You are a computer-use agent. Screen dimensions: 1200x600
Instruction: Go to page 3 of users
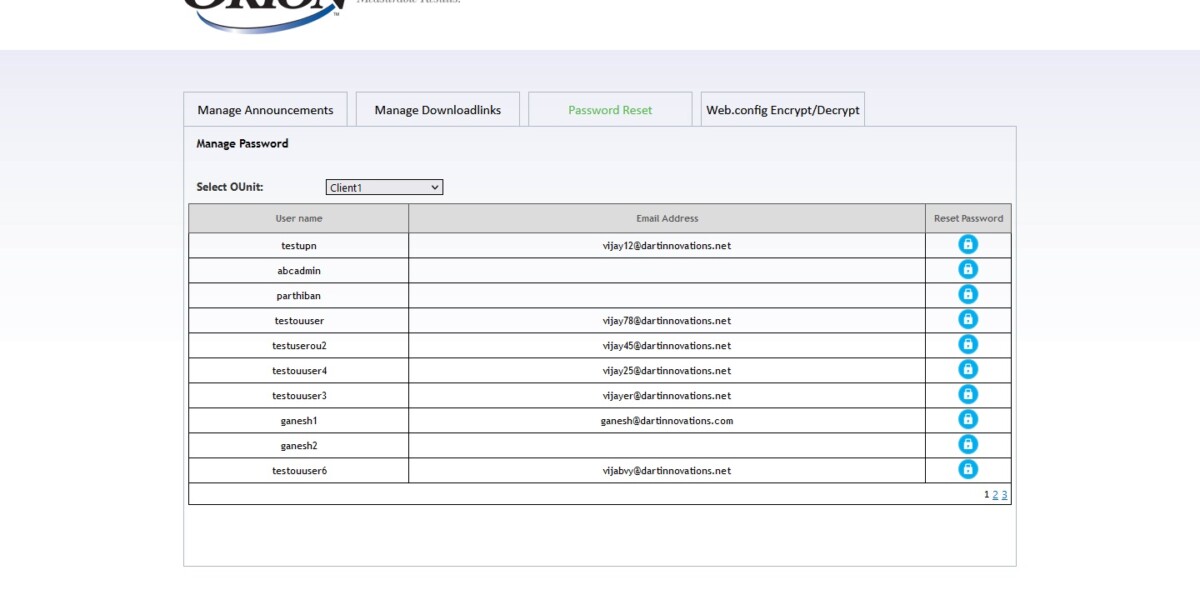pyautogui.click(x=1004, y=494)
